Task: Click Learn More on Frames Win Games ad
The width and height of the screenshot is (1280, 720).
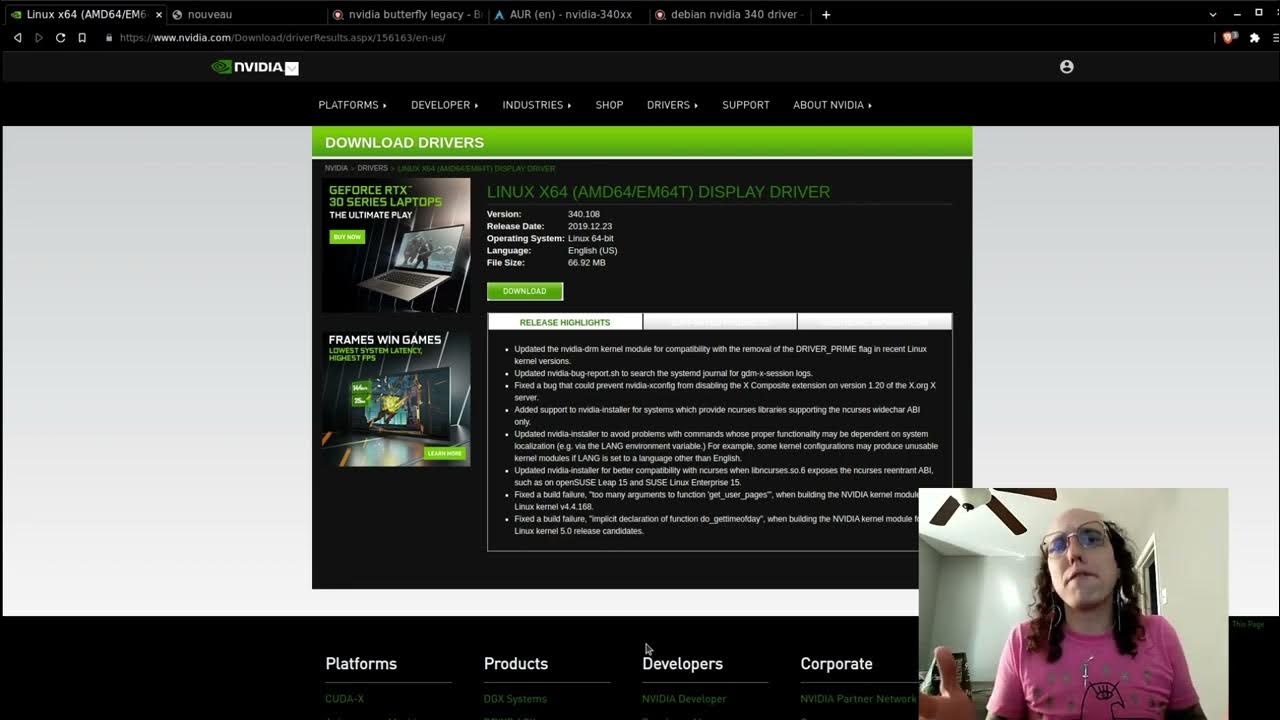Action: [x=444, y=453]
